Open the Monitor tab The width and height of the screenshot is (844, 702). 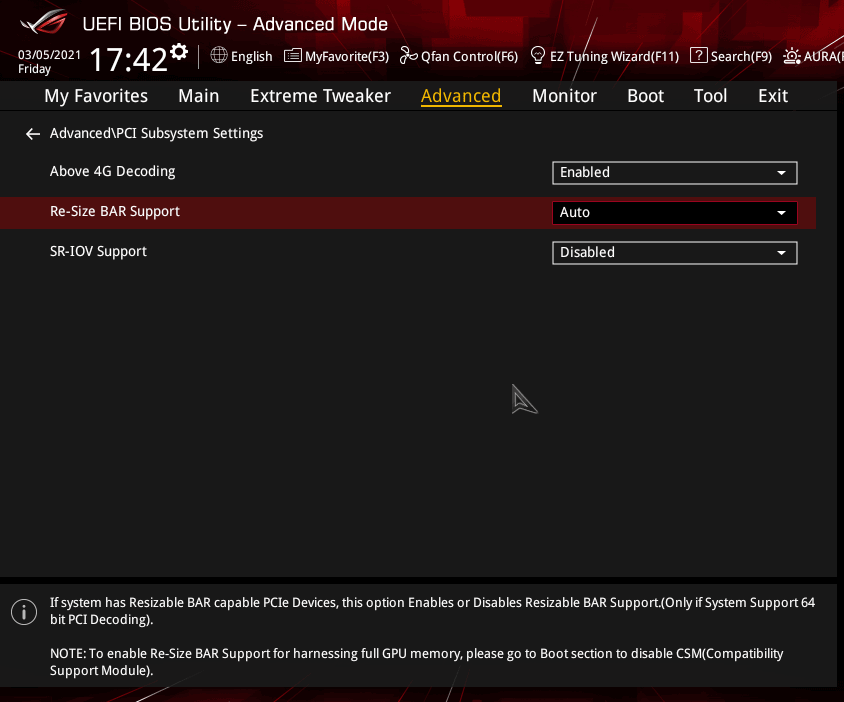pyautogui.click(x=564, y=96)
